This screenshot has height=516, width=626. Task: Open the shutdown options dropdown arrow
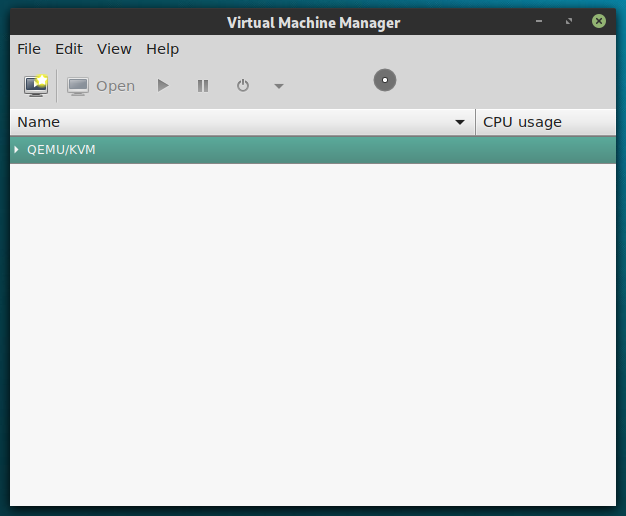(279, 86)
